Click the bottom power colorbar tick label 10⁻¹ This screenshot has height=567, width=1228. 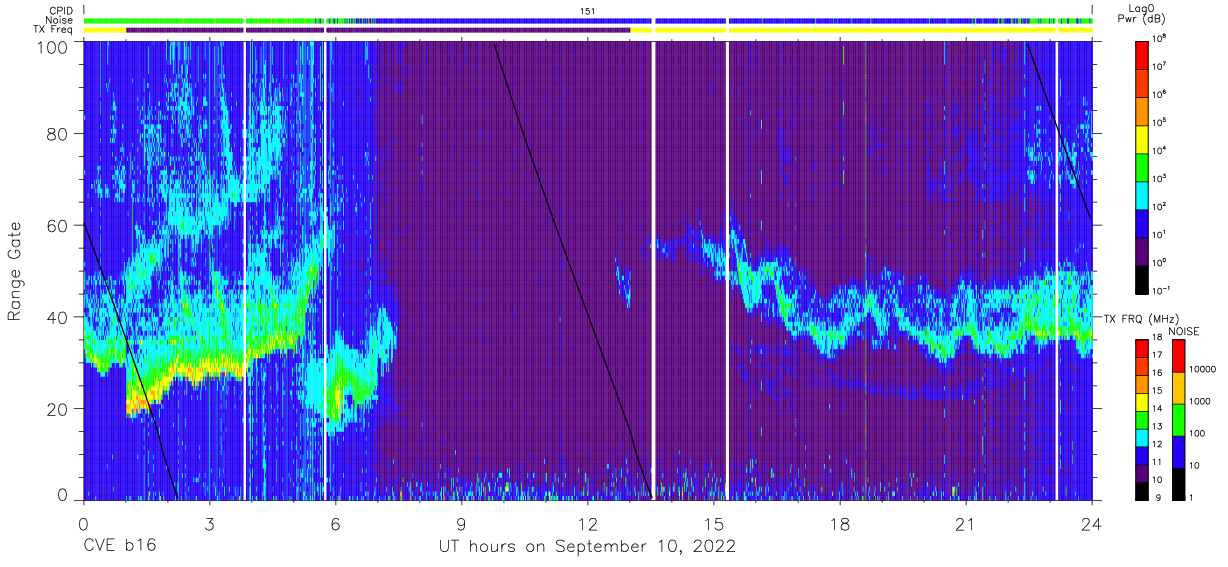click(1161, 290)
